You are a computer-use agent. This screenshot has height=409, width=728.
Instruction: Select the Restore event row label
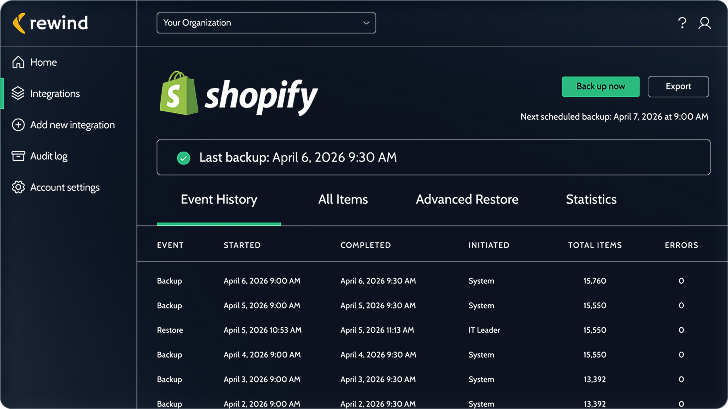tap(170, 330)
